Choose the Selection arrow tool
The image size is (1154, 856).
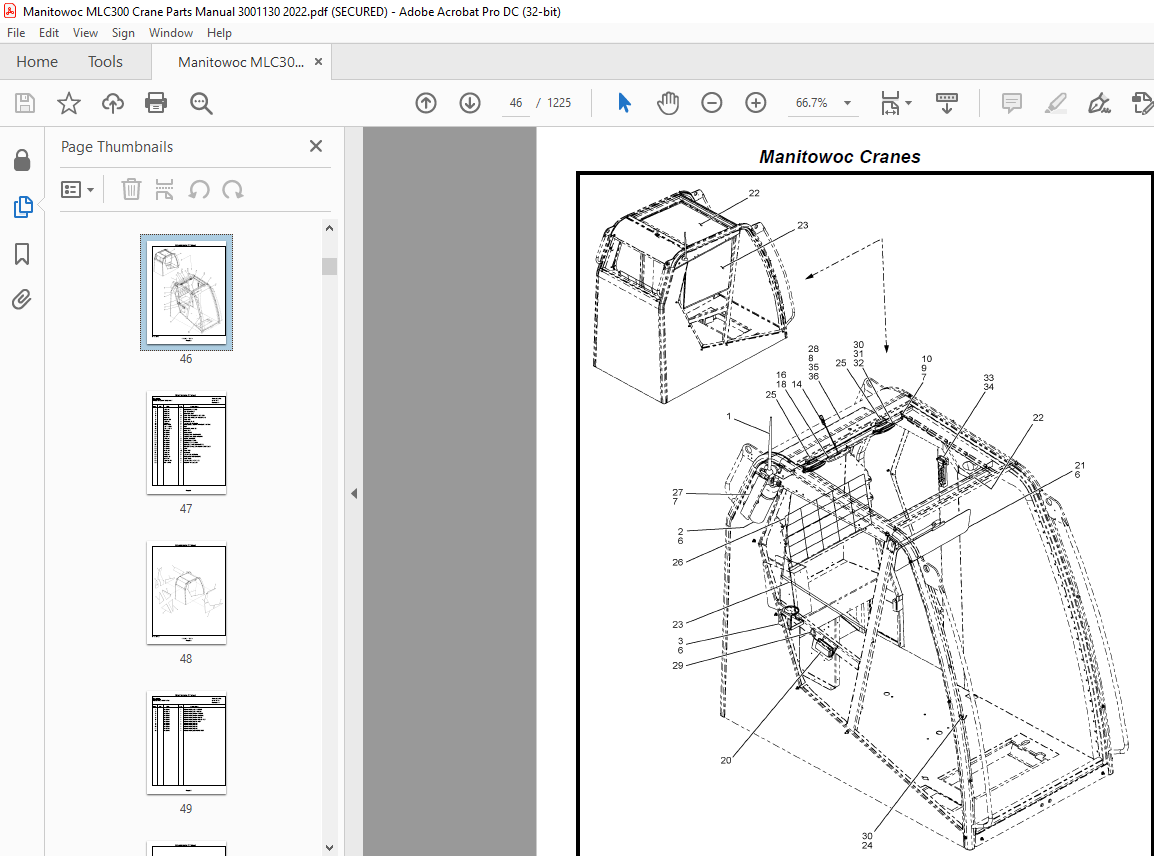click(x=624, y=103)
